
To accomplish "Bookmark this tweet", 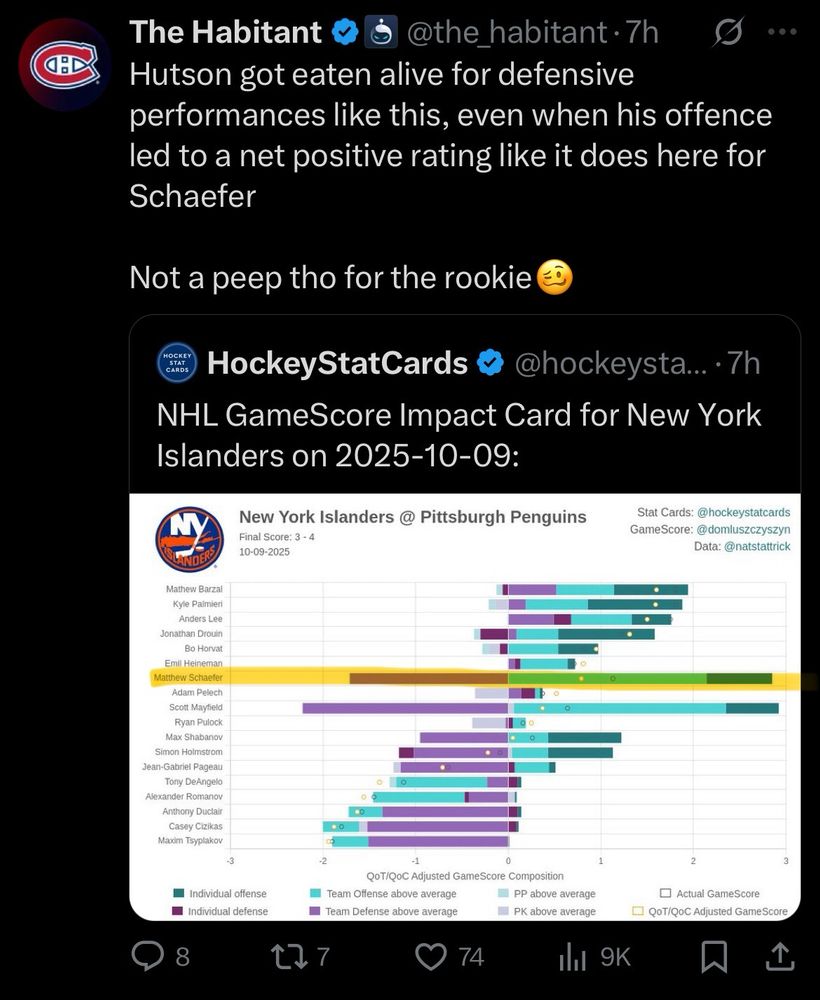I will (x=714, y=957).
